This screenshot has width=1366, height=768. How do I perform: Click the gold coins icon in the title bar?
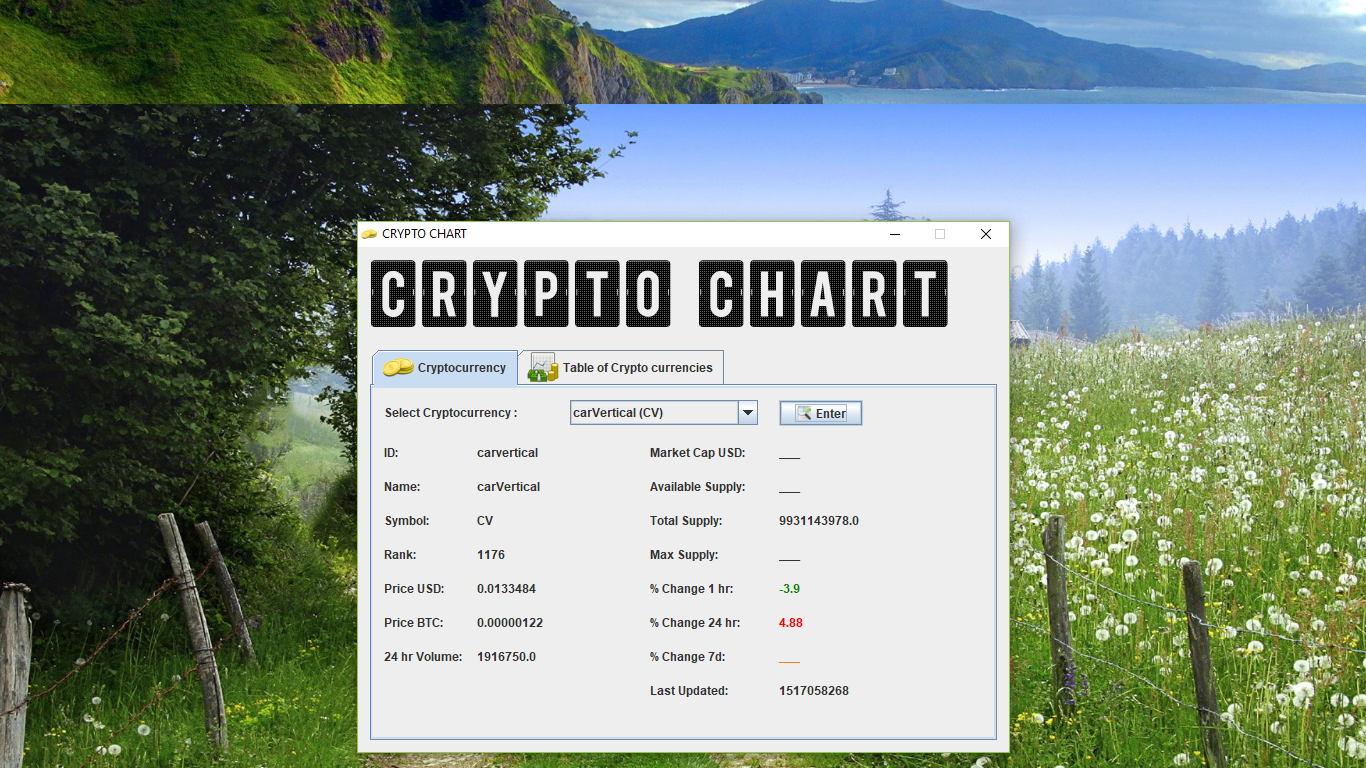coord(369,233)
